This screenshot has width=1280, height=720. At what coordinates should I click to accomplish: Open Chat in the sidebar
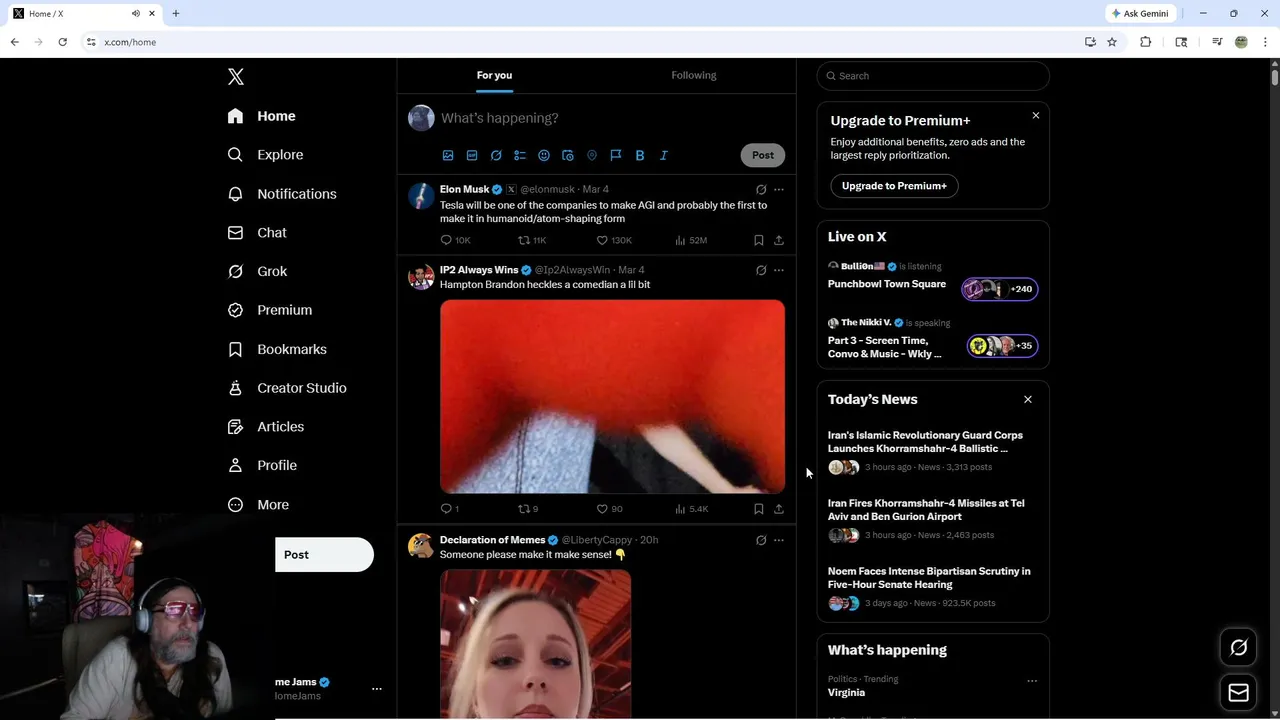click(257, 233)
